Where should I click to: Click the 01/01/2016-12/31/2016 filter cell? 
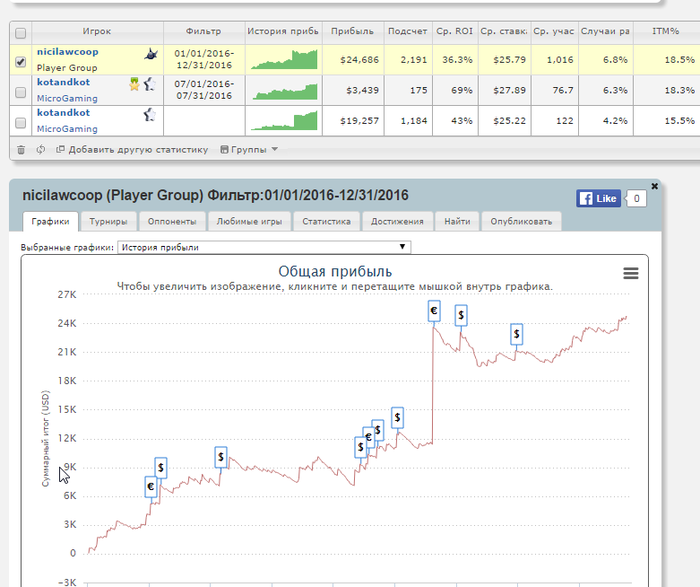[x=204, y=59]
